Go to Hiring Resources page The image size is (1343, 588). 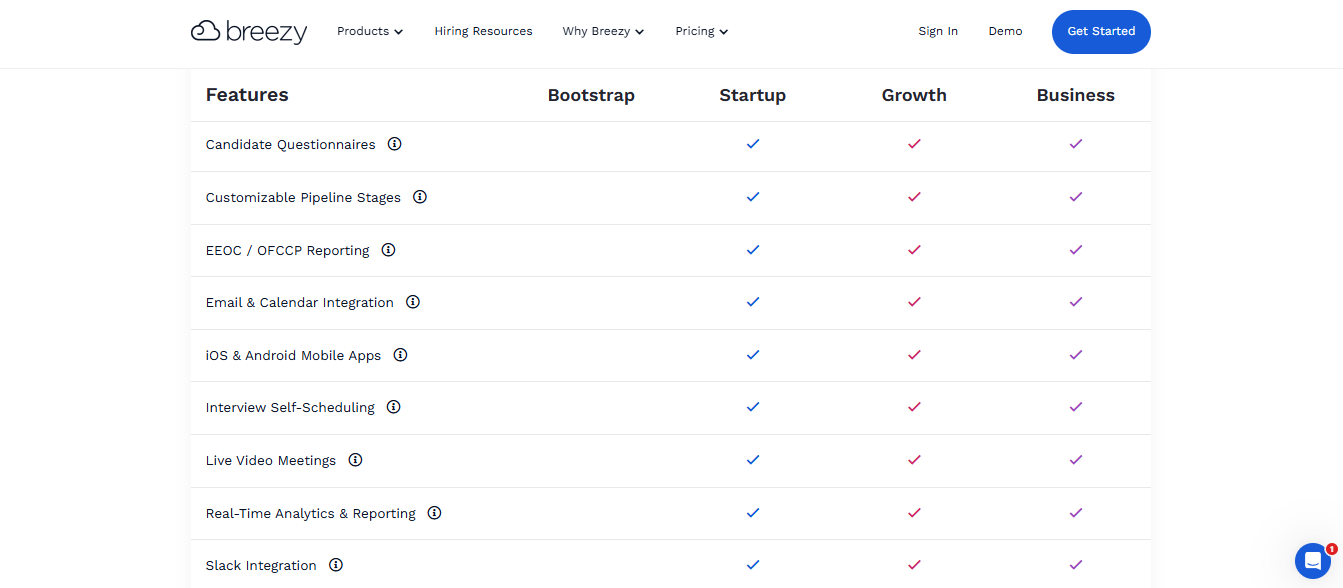click(x=483, y=31)
